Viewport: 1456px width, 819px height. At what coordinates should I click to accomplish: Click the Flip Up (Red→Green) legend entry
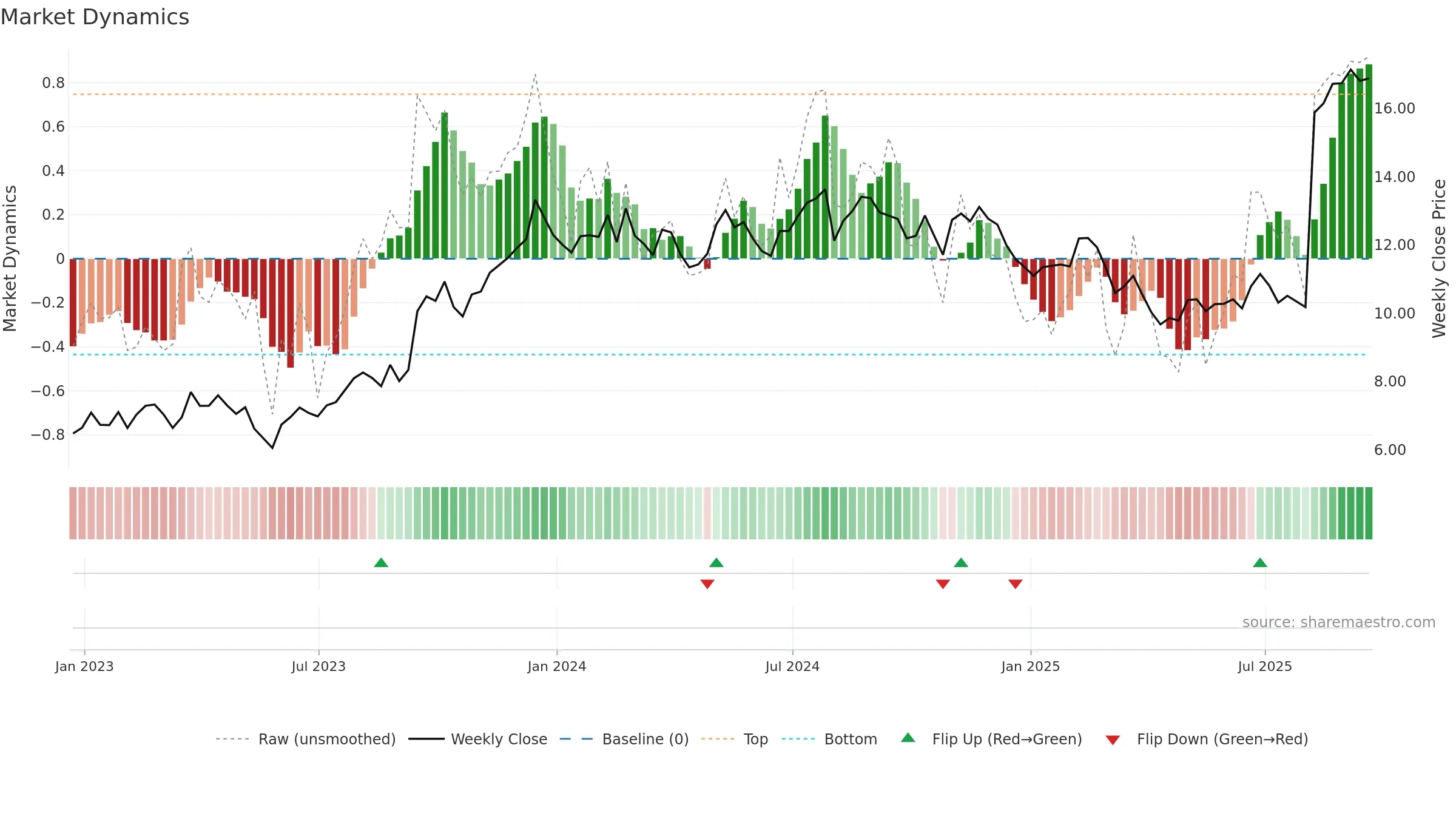(x=991, y=739)
